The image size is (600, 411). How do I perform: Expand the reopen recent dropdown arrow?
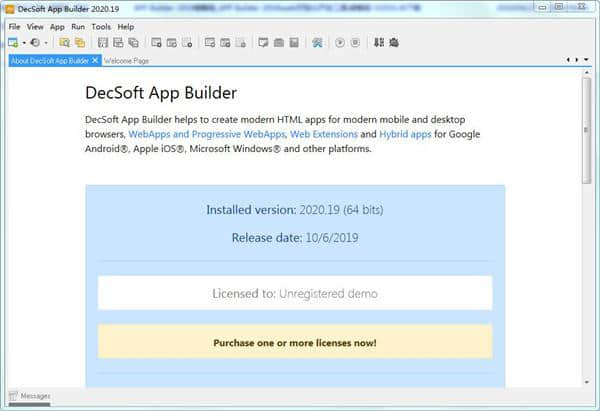coord(48,43)
